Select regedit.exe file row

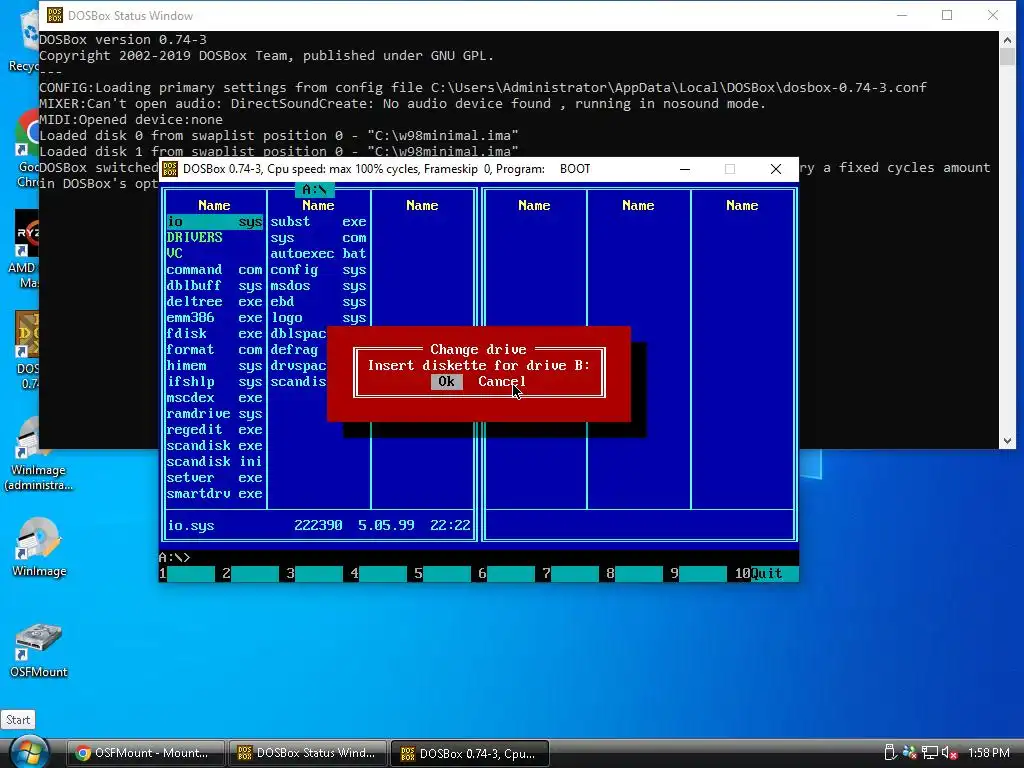(x=214, y=430)
